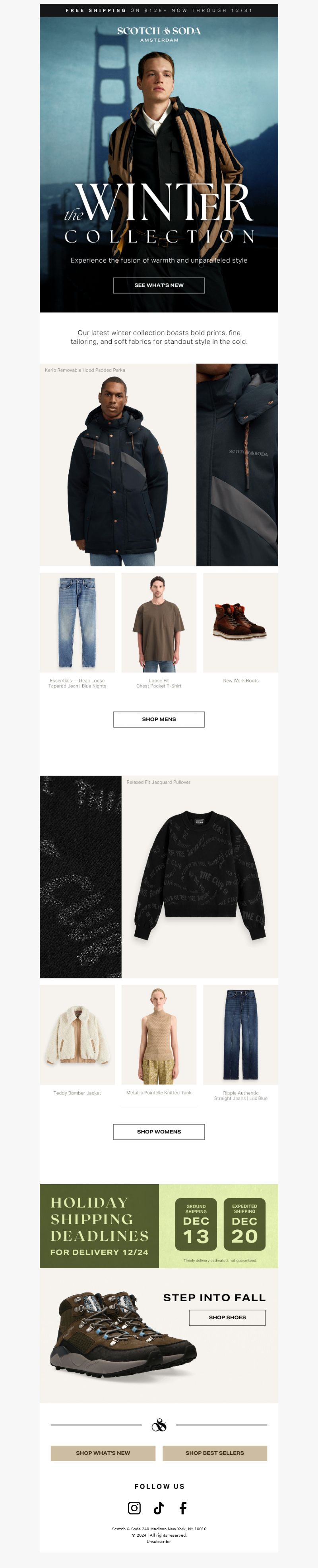Click the Shop Womens button
Screen dimensions: 318x1568
[x=159, y=1131]
